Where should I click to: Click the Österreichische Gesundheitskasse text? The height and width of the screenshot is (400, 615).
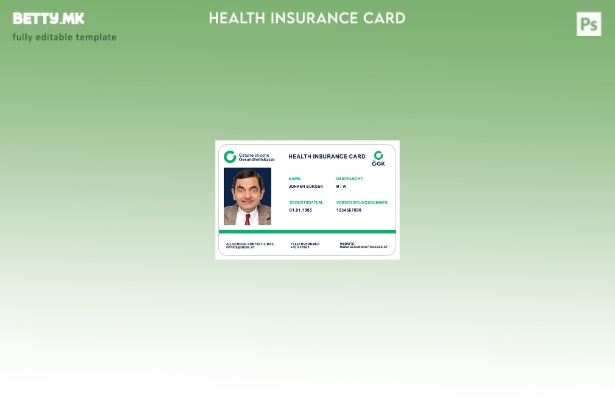point(254,157)
